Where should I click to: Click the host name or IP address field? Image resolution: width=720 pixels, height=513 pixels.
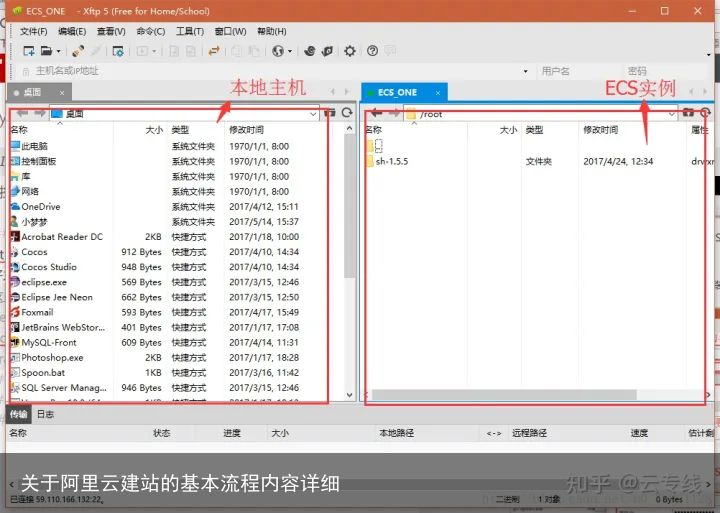pyautogui.click(x=276, y=71)
